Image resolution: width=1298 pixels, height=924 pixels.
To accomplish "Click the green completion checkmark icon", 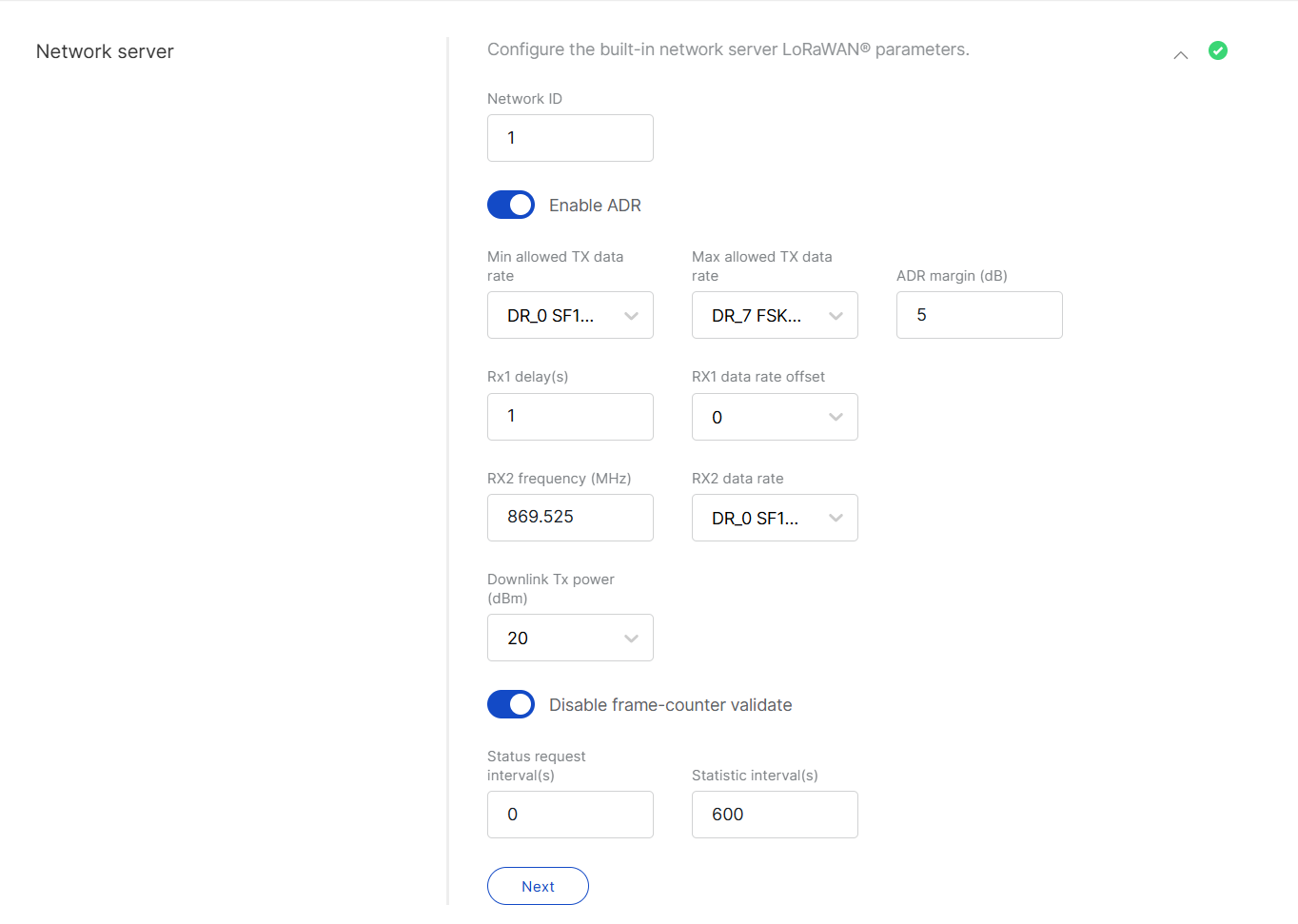I will pos(1218,50).
